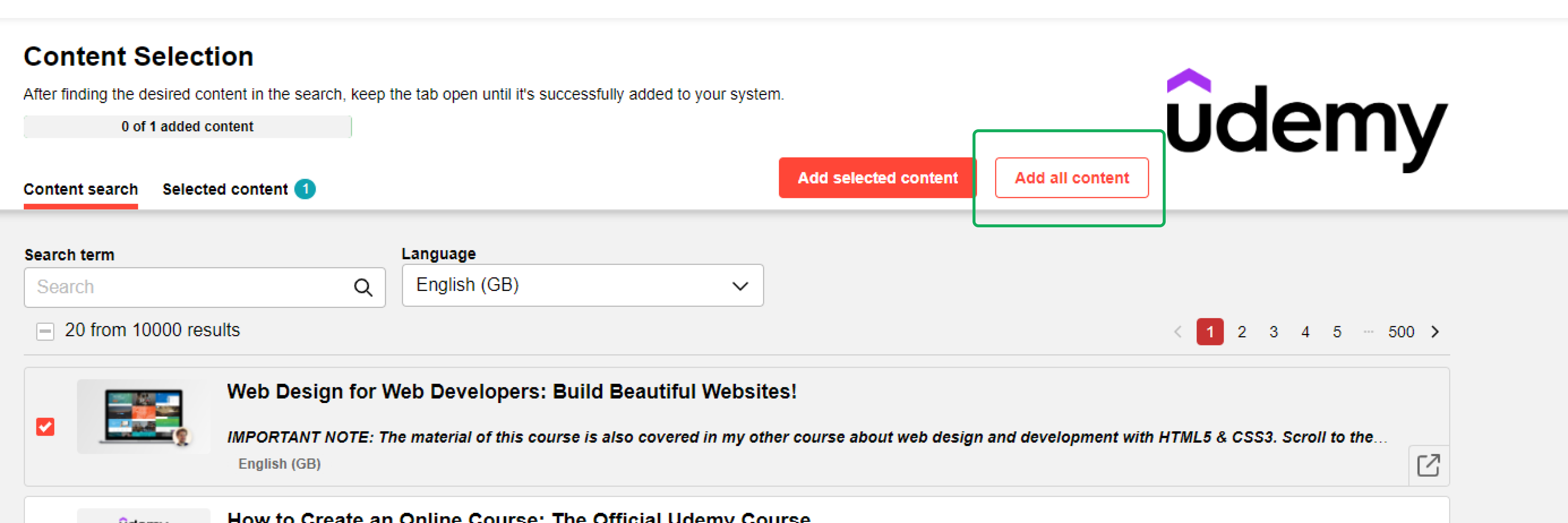Viewport: 1568px width, 523px height.
Task: Click pagination ellipsis to jump pages
Action: click(1369, 332)
